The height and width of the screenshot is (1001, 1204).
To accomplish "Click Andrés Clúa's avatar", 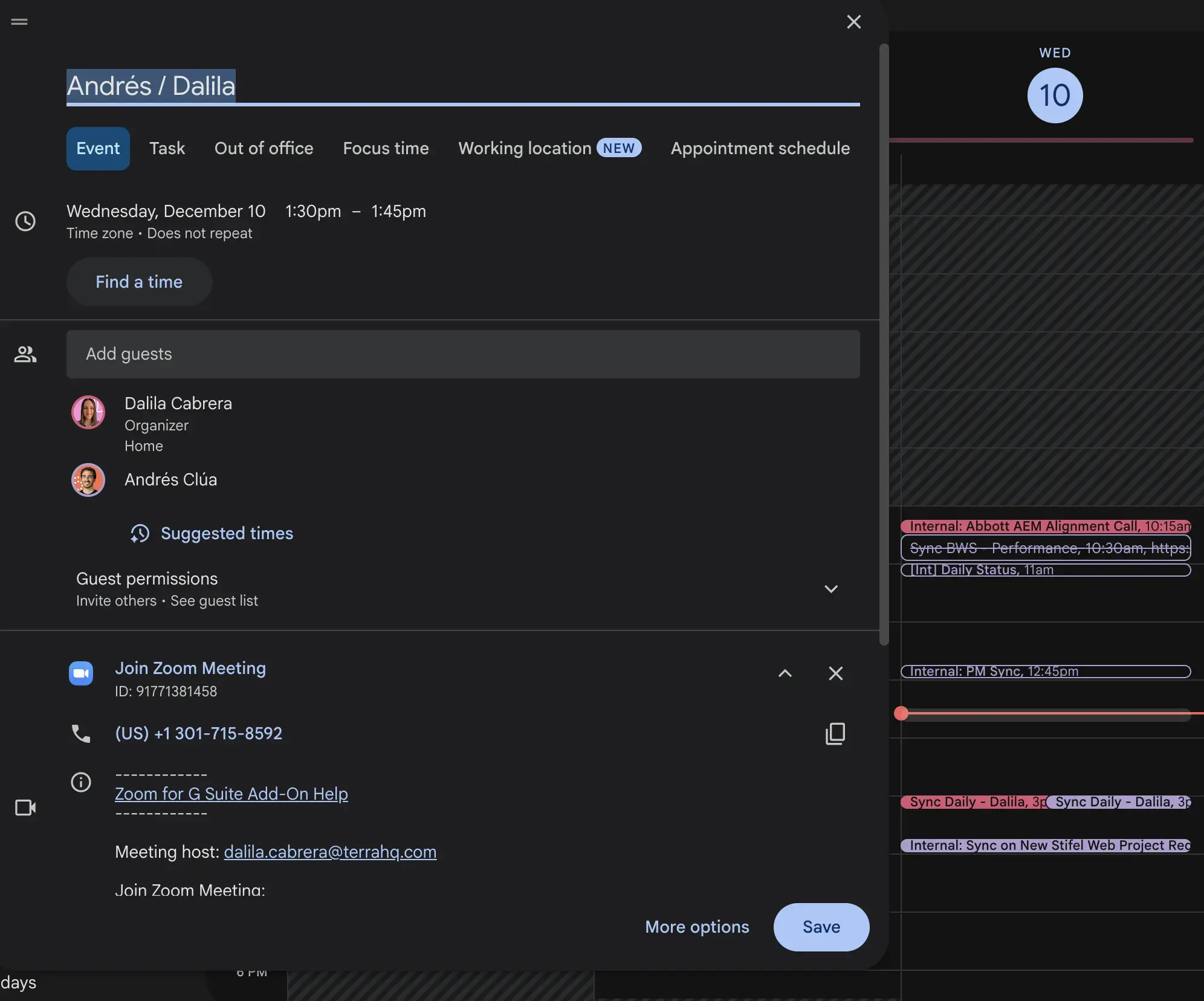I will tap(88, 480).
